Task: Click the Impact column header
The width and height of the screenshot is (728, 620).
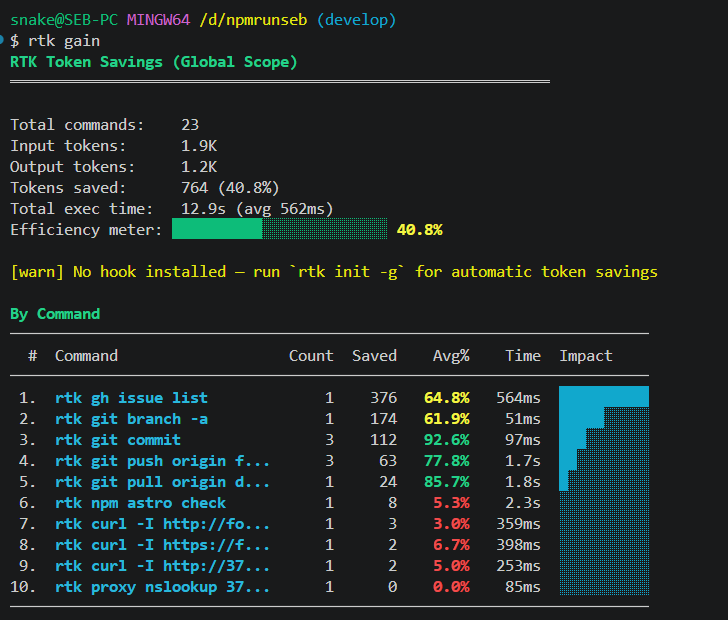Action: coord(586,356)
